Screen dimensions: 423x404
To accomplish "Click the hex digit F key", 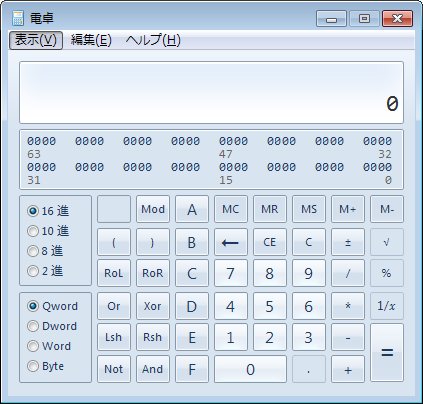I will coord(192,369).
